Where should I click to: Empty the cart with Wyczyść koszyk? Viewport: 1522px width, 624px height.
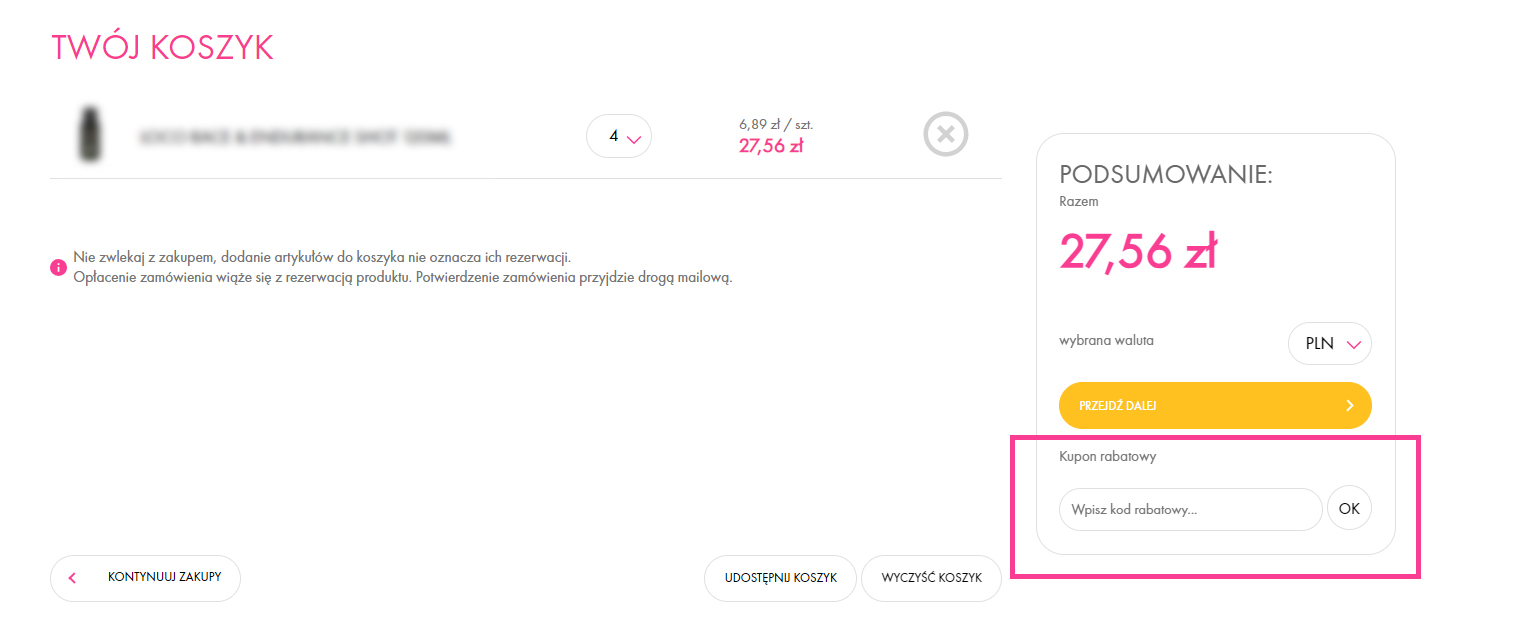coord(931,578)
